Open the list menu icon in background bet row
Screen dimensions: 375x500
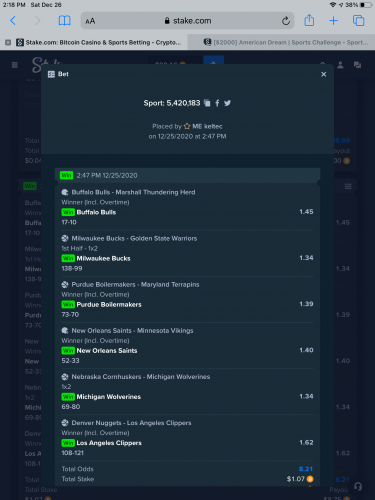(x=348, y=186)
